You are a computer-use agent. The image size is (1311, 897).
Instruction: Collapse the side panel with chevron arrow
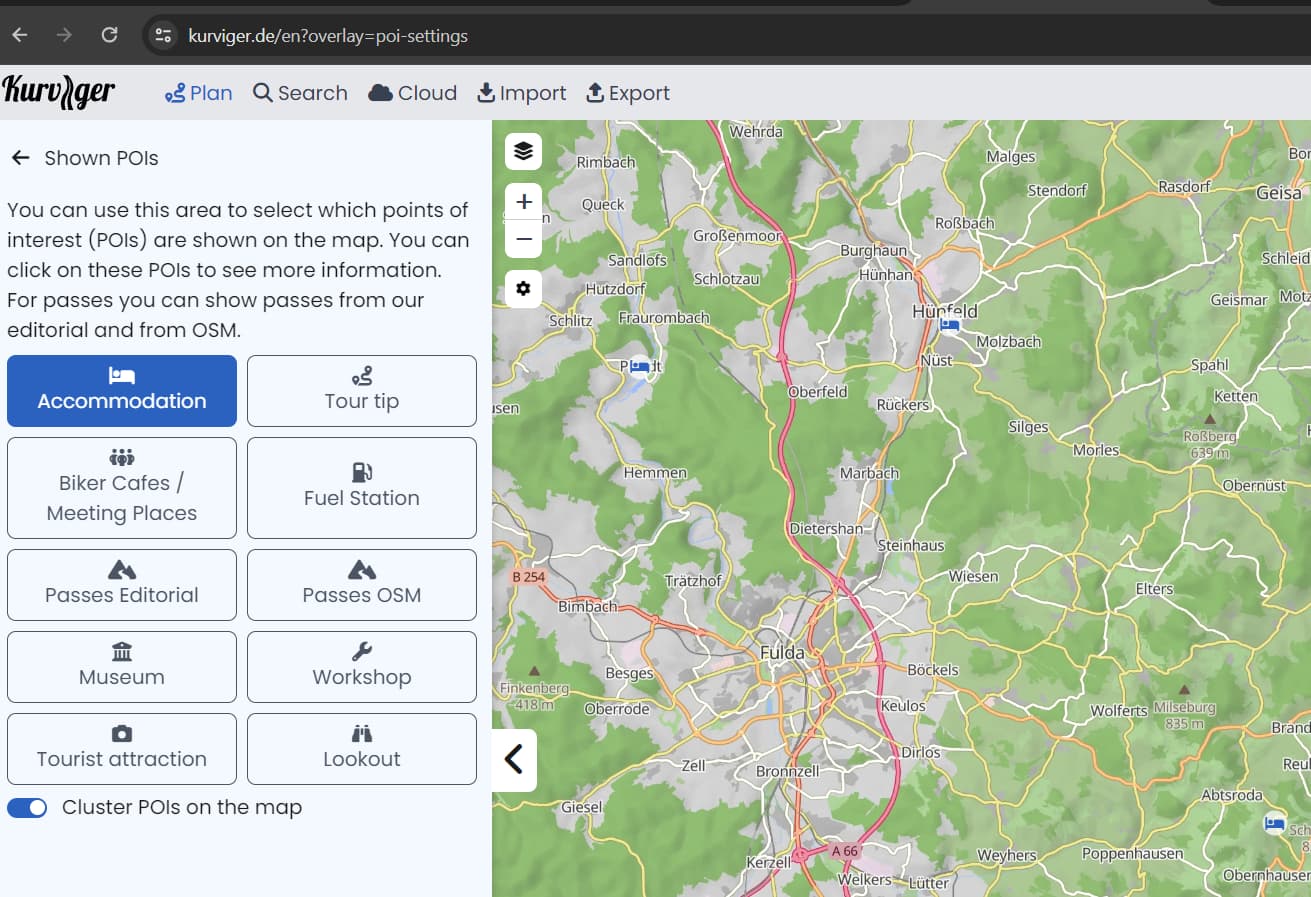click(x=514, y=760)
